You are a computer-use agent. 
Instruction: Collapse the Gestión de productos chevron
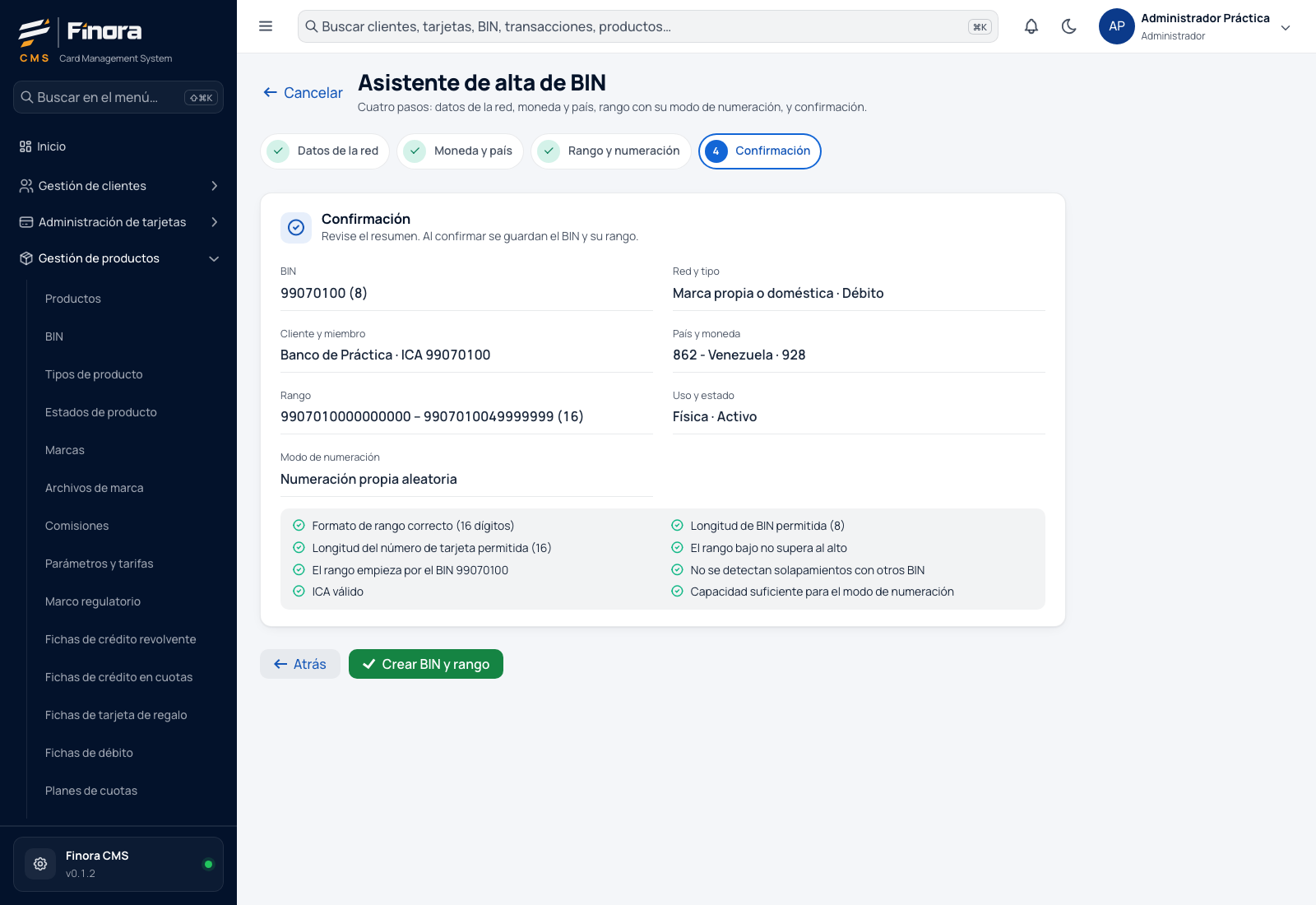pos(214,258)
